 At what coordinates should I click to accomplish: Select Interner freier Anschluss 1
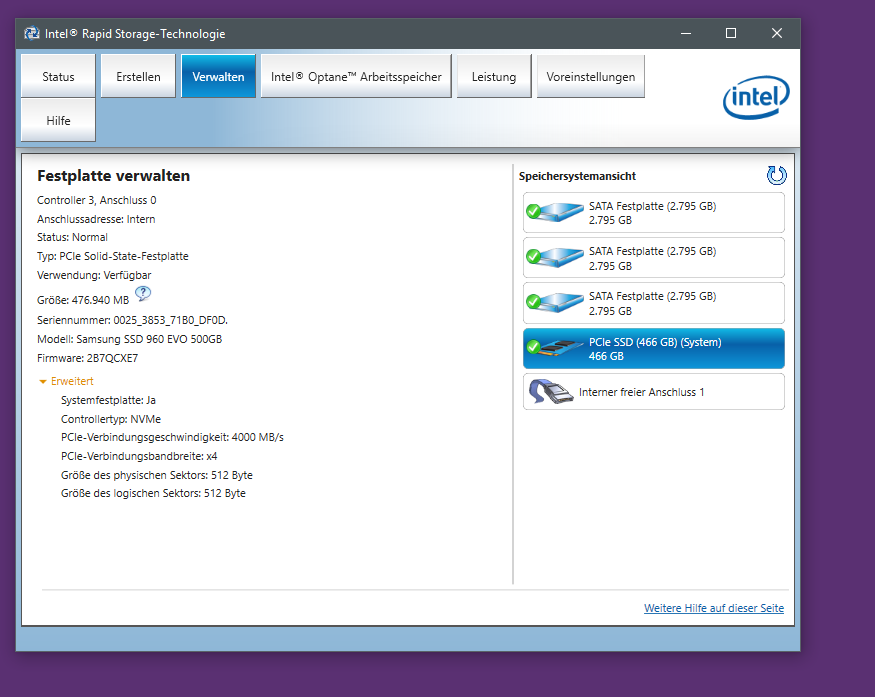(x=653, y=392)
